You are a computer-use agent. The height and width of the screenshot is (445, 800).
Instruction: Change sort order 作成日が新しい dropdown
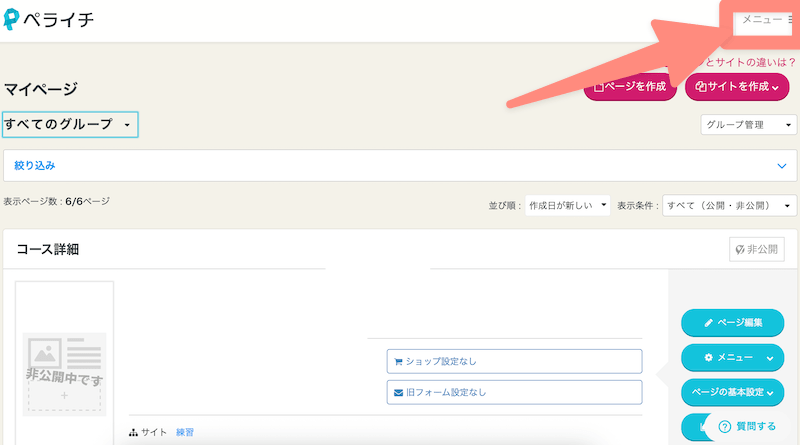click(567, 205)
